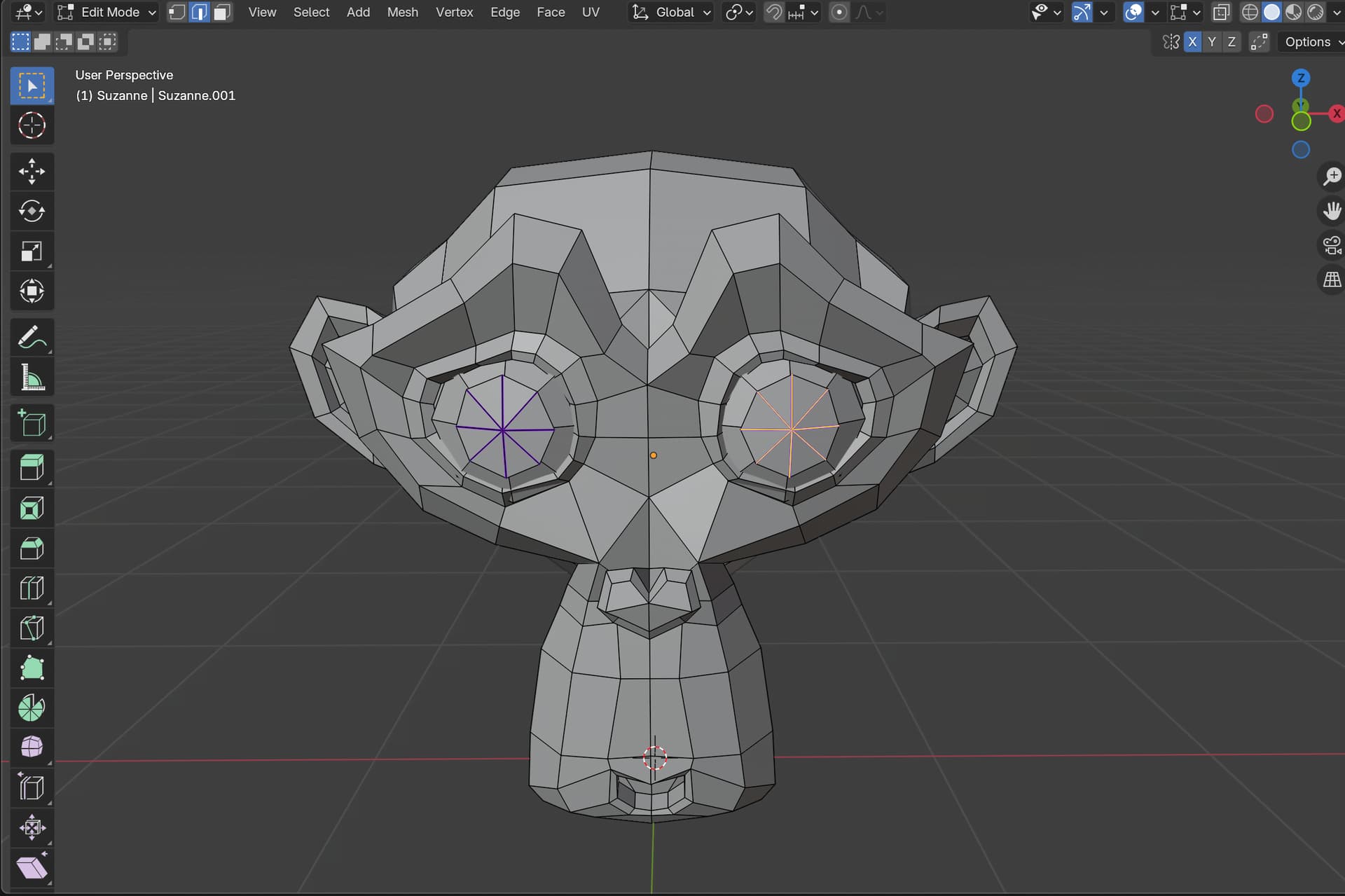The image size is (1345, 896).
Task: Select the Smooth vertices tool
Action: (32, 747)
